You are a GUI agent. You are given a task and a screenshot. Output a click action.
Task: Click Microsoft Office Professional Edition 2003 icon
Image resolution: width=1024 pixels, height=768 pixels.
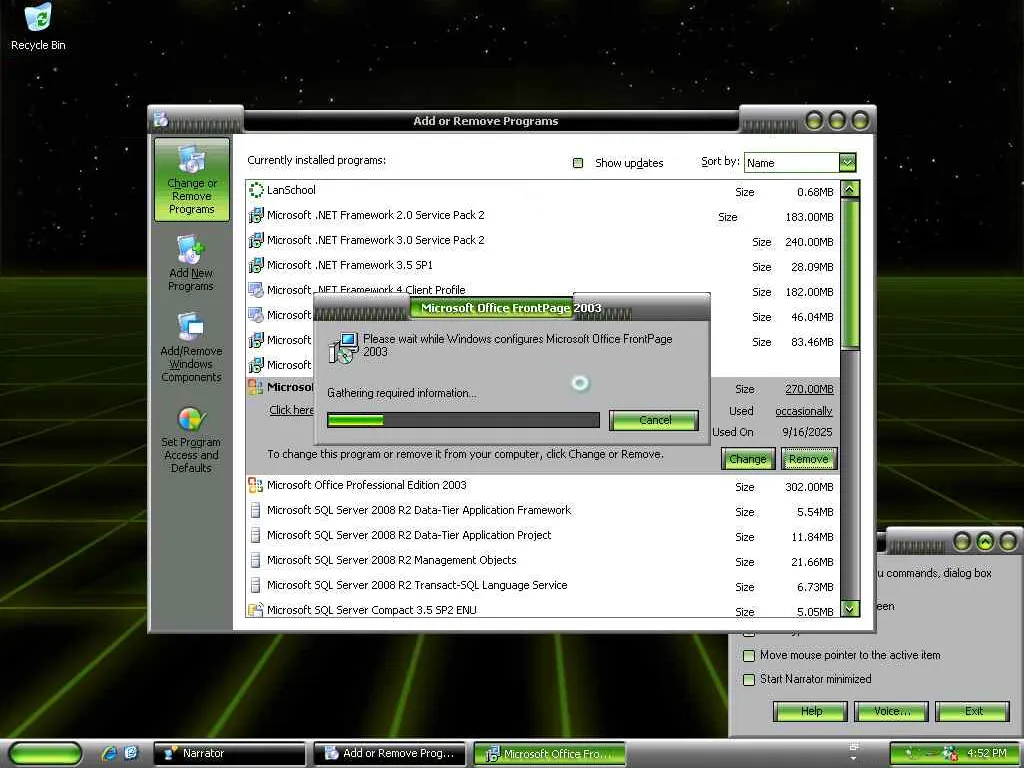[x=255, y=485]
